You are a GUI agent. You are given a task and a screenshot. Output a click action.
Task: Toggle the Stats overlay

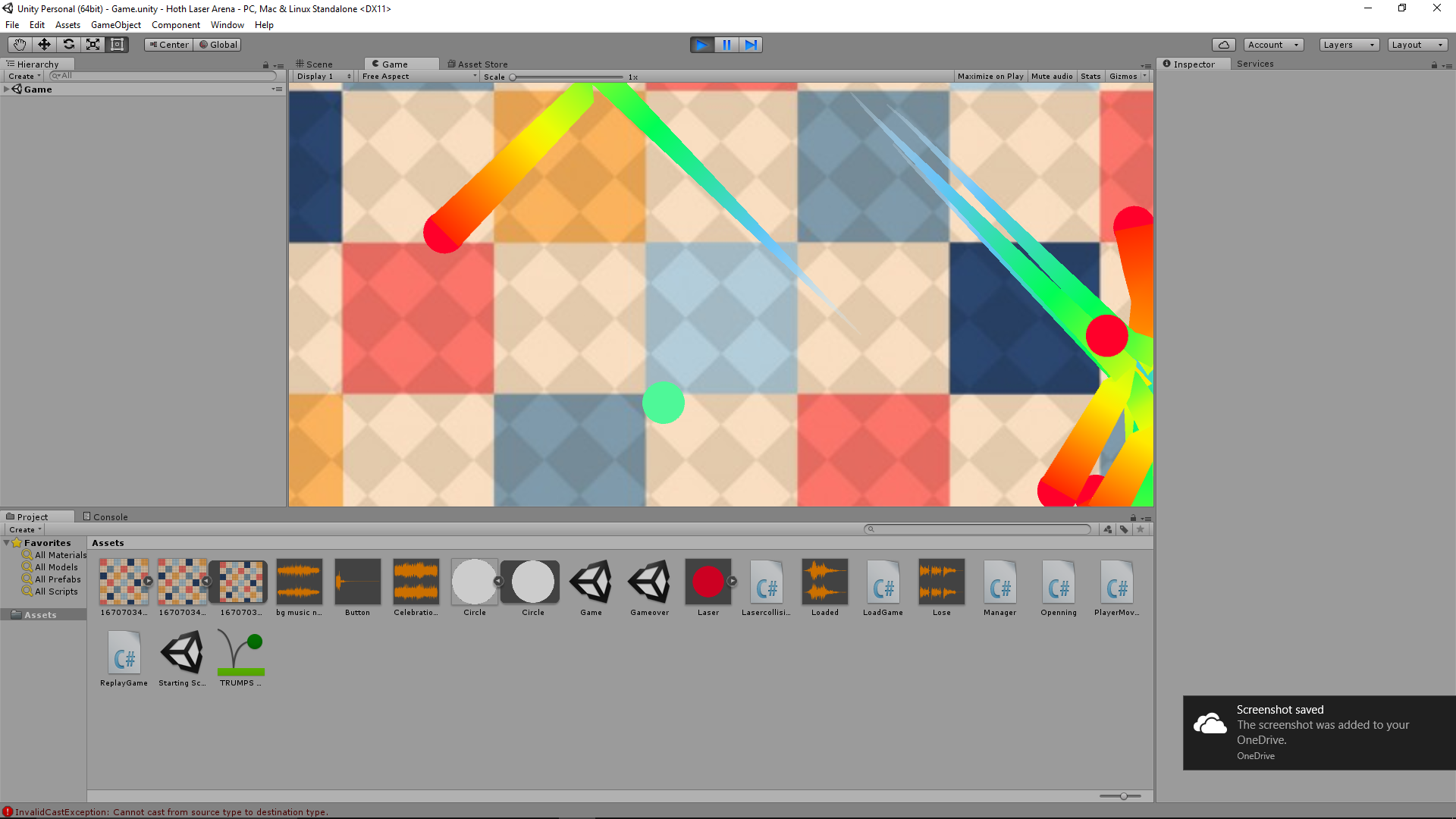(x=1090, y=77)
